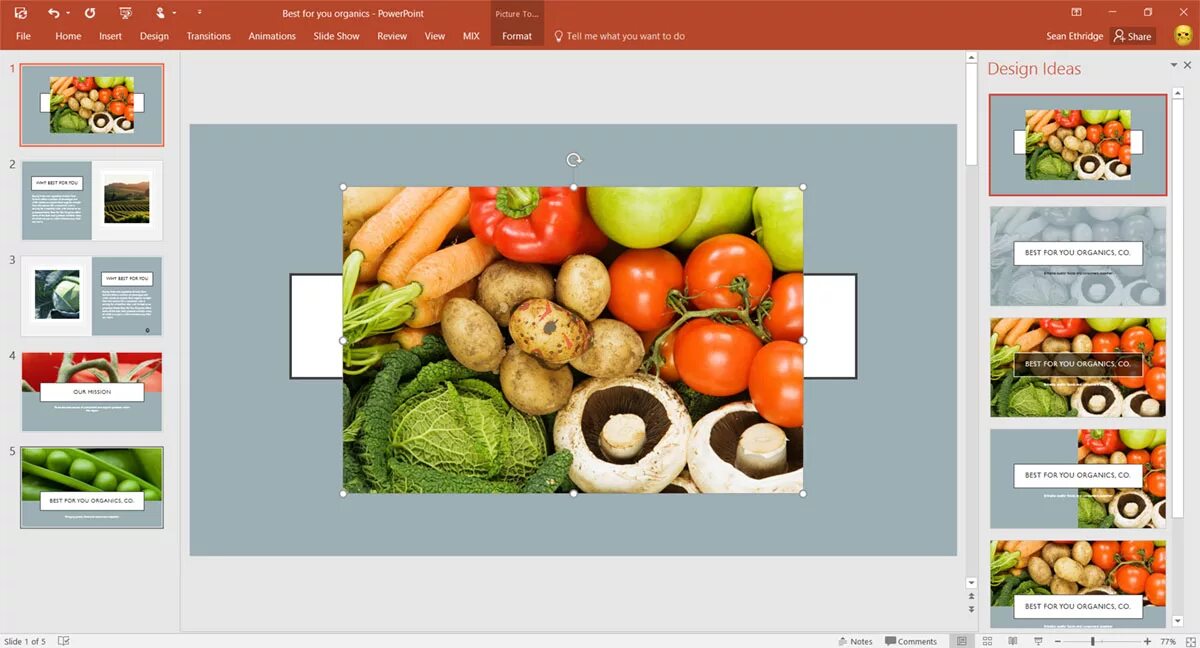The height and width of the screenshot is (648, 1200).
Task: Click the Tell me what you want to do box
Action: [620, 36]
